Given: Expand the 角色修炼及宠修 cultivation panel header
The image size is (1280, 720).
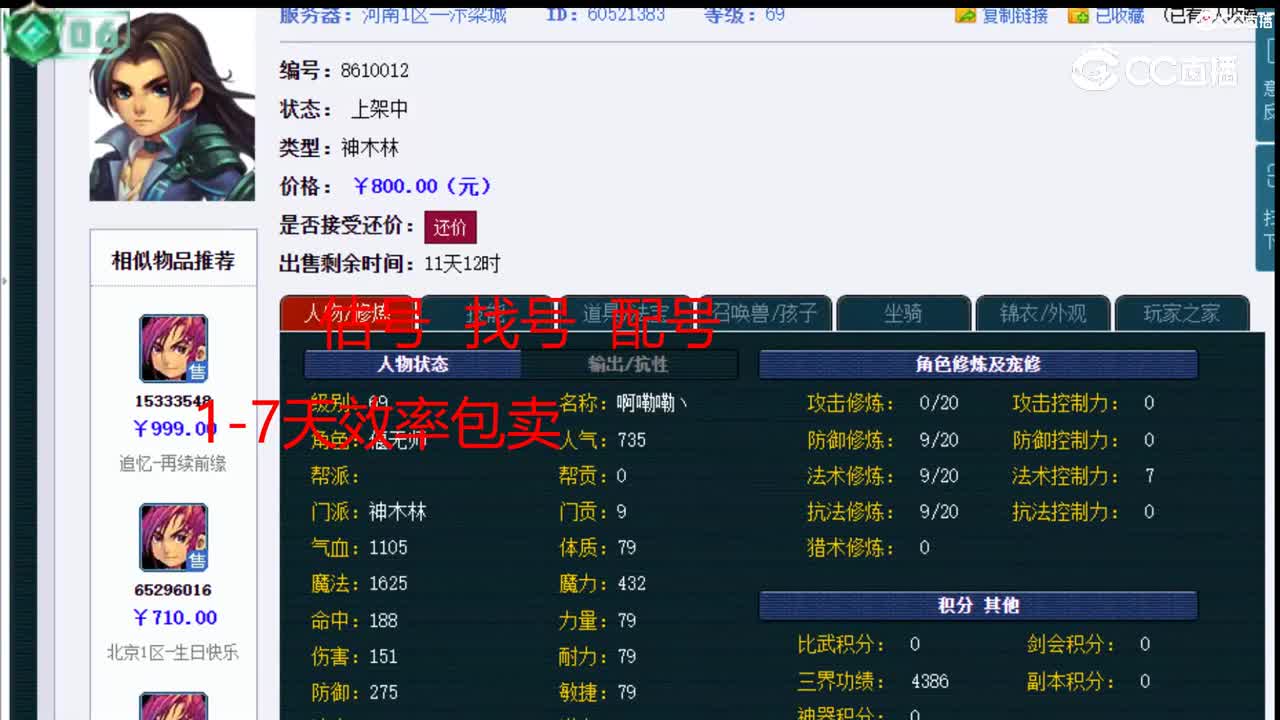Looking at the screenshot, I should pyautogui.click(x=977, y=365).
